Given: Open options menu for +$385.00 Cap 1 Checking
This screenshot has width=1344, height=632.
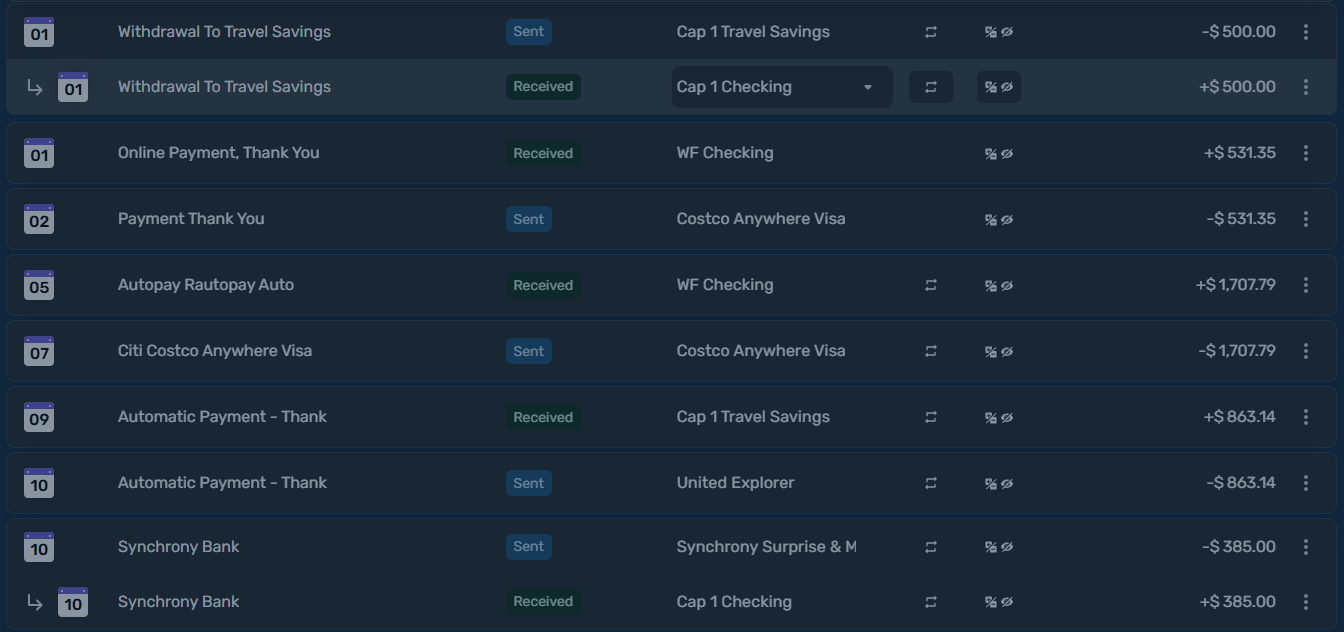Looking at the screenshot, I should coord(1306,602).
